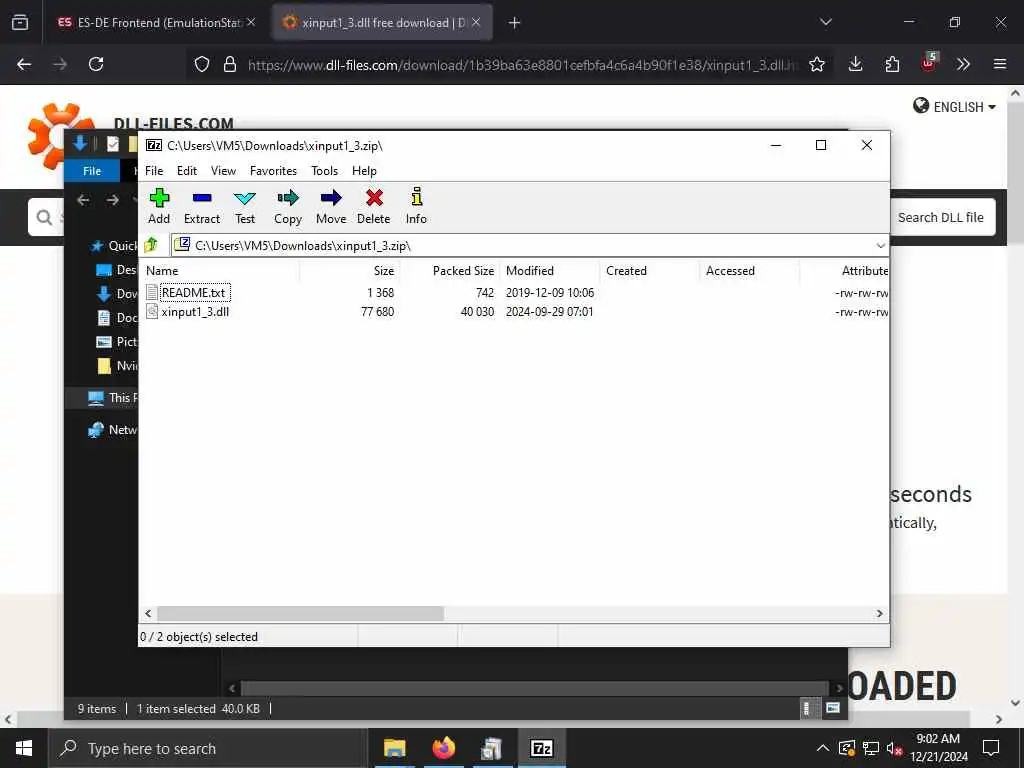
Task: Sort by the Created column header
Action: [650, 270]
